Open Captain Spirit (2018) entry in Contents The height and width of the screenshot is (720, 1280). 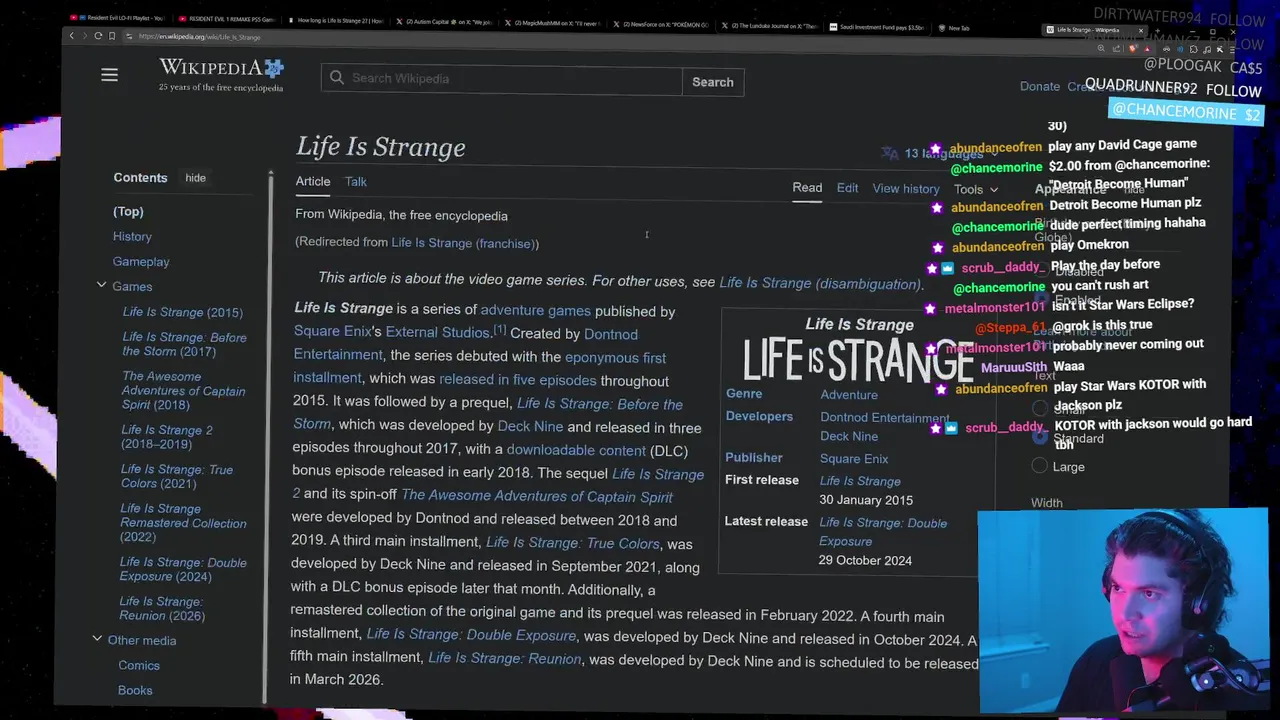click(183, 390)
